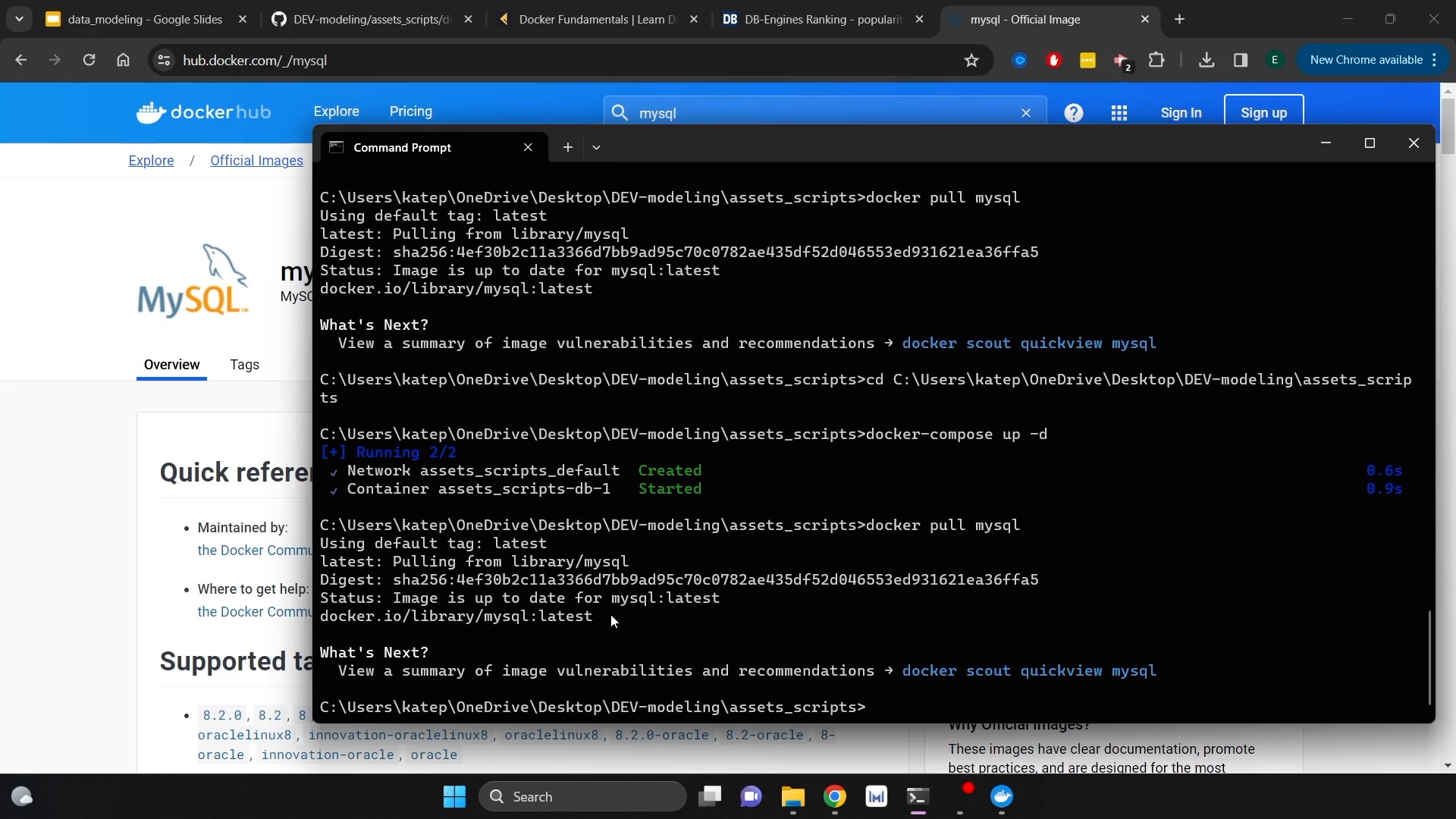The image size is (1456, 819).
Task: Open Explore in Docker Hub navigation
Action: (336, 111)
